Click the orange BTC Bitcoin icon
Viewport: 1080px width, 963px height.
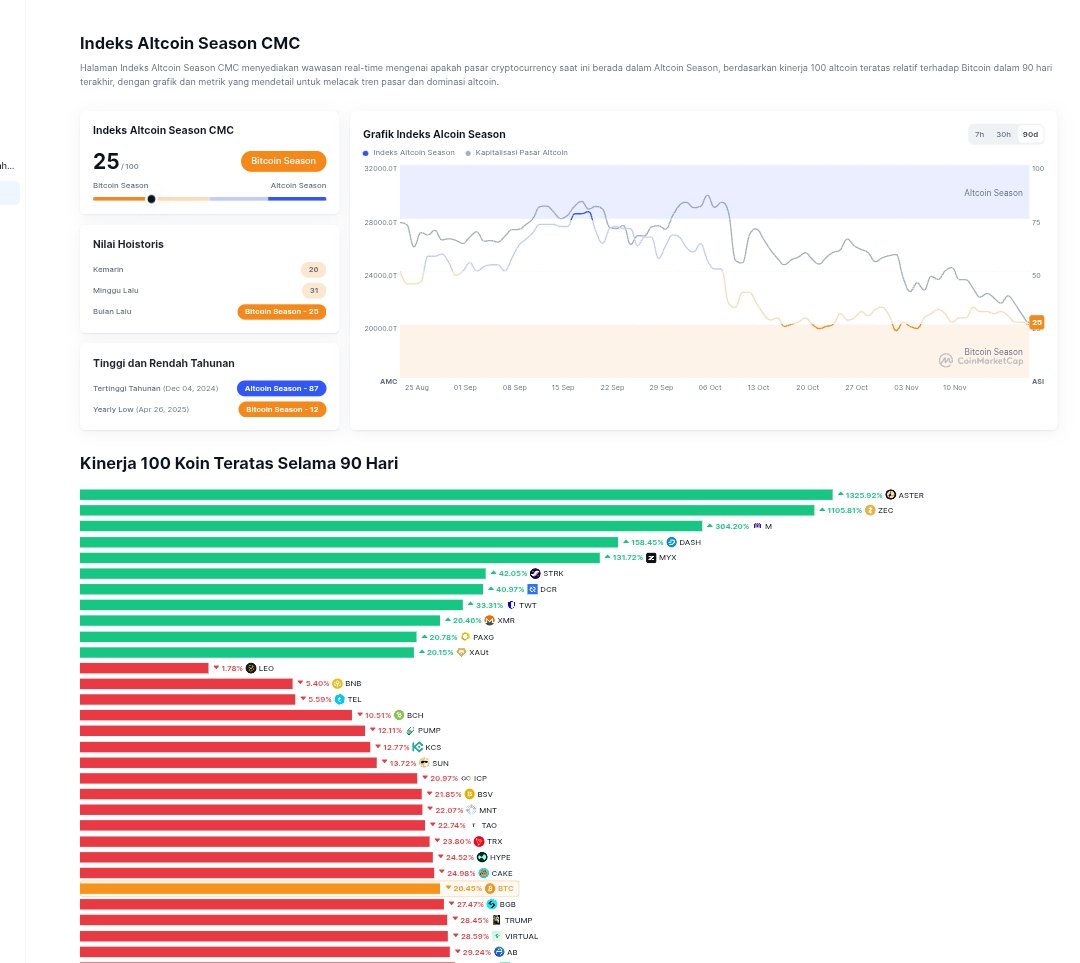click(x=490, y=888)
